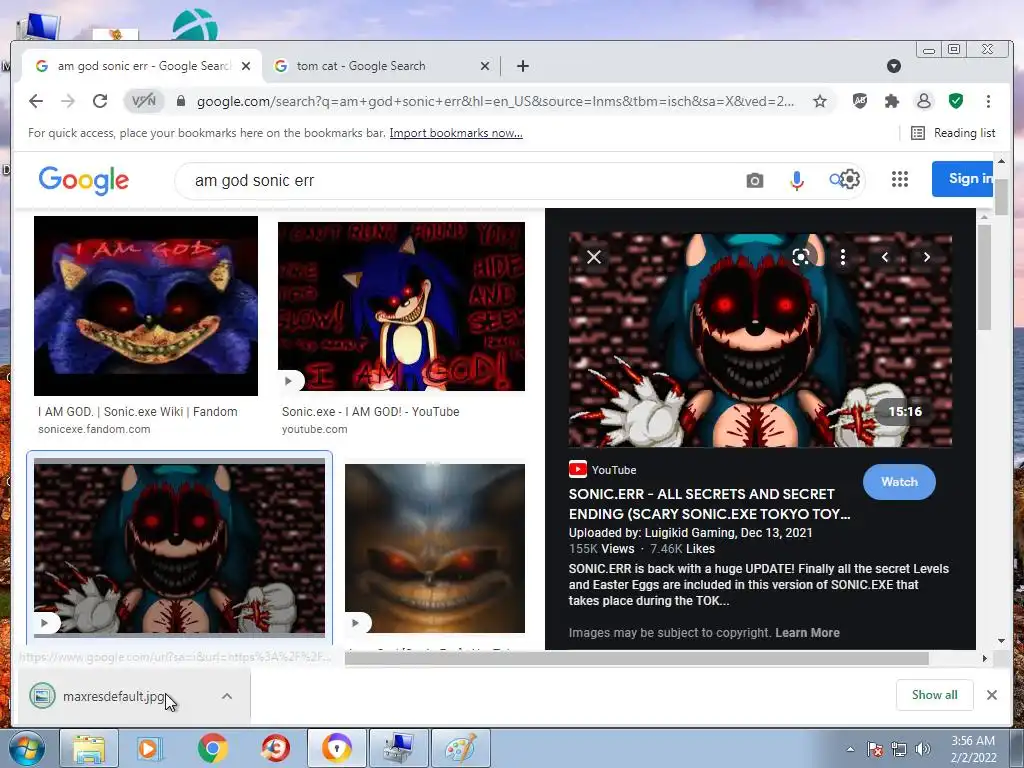Go to Google home via logo
The width and height of the screenshot is (1024, 768).
point(84,180)
